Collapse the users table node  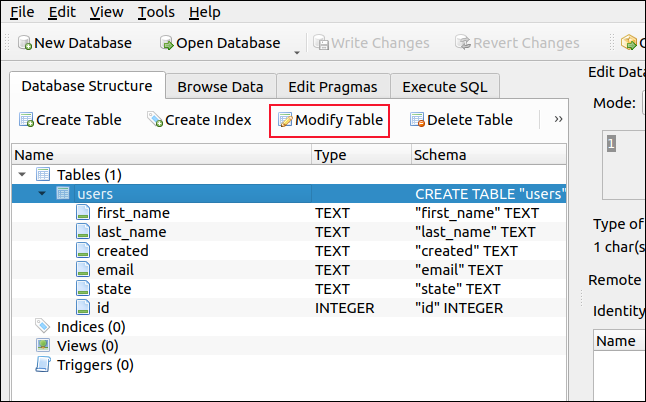42,194
